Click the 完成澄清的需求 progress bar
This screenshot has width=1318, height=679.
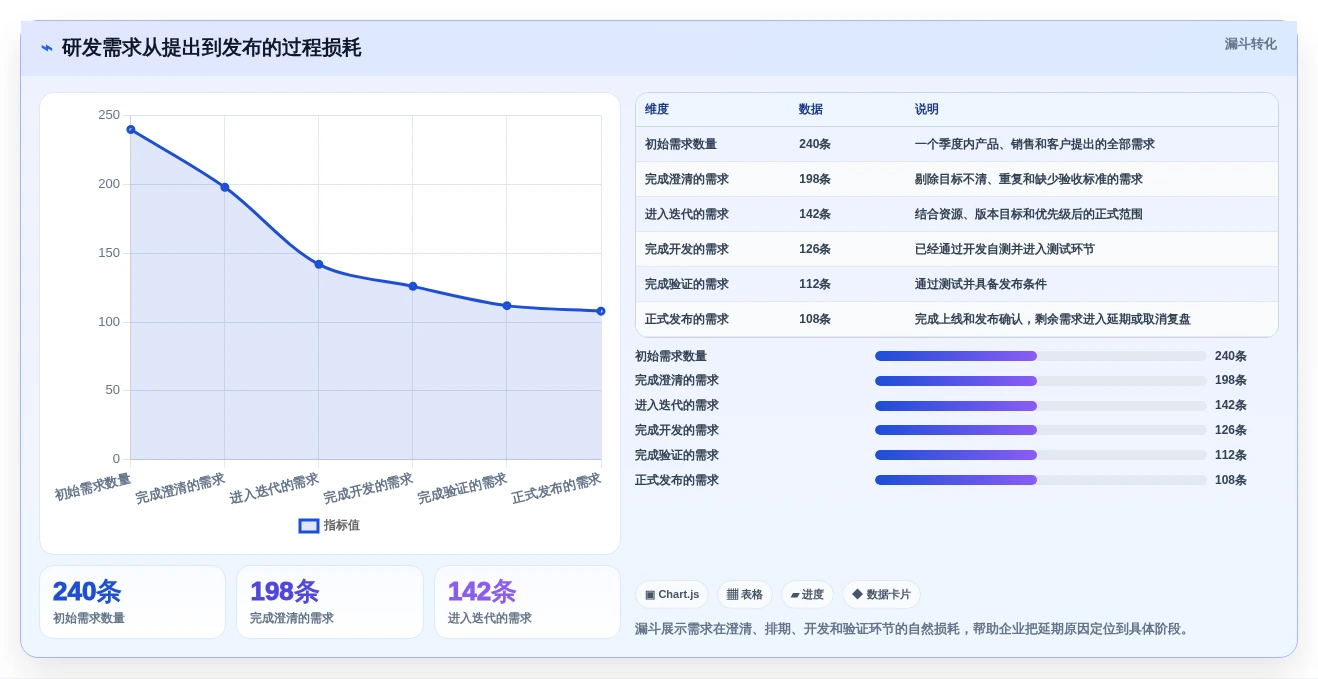pyautogui.click(x=1041, y=381)
